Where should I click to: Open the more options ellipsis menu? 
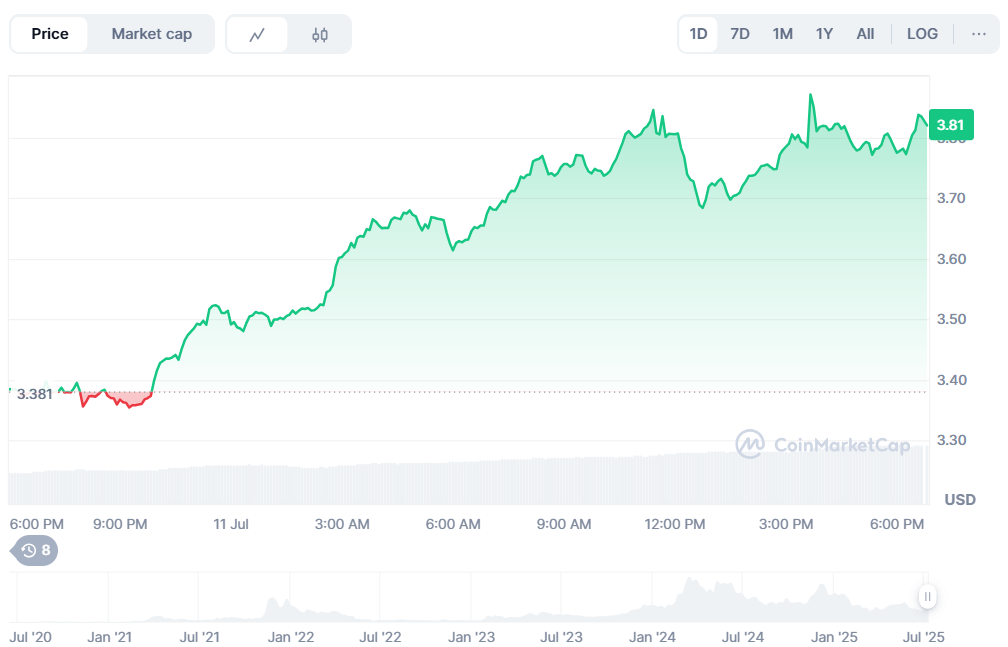point(978,34)
